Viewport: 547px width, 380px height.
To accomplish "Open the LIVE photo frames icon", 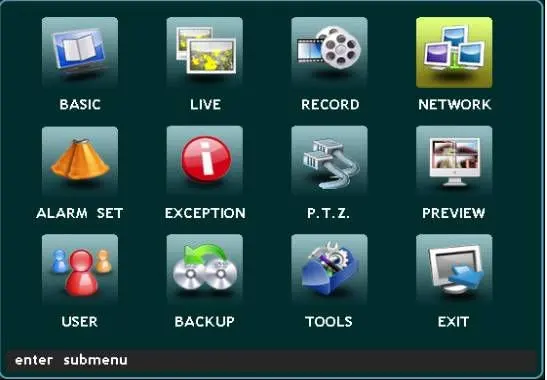I will click(205, 52).
